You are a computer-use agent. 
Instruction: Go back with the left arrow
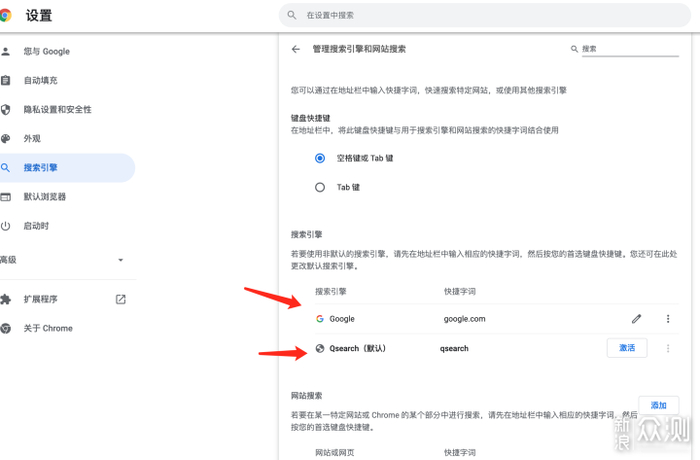(296, 49)
